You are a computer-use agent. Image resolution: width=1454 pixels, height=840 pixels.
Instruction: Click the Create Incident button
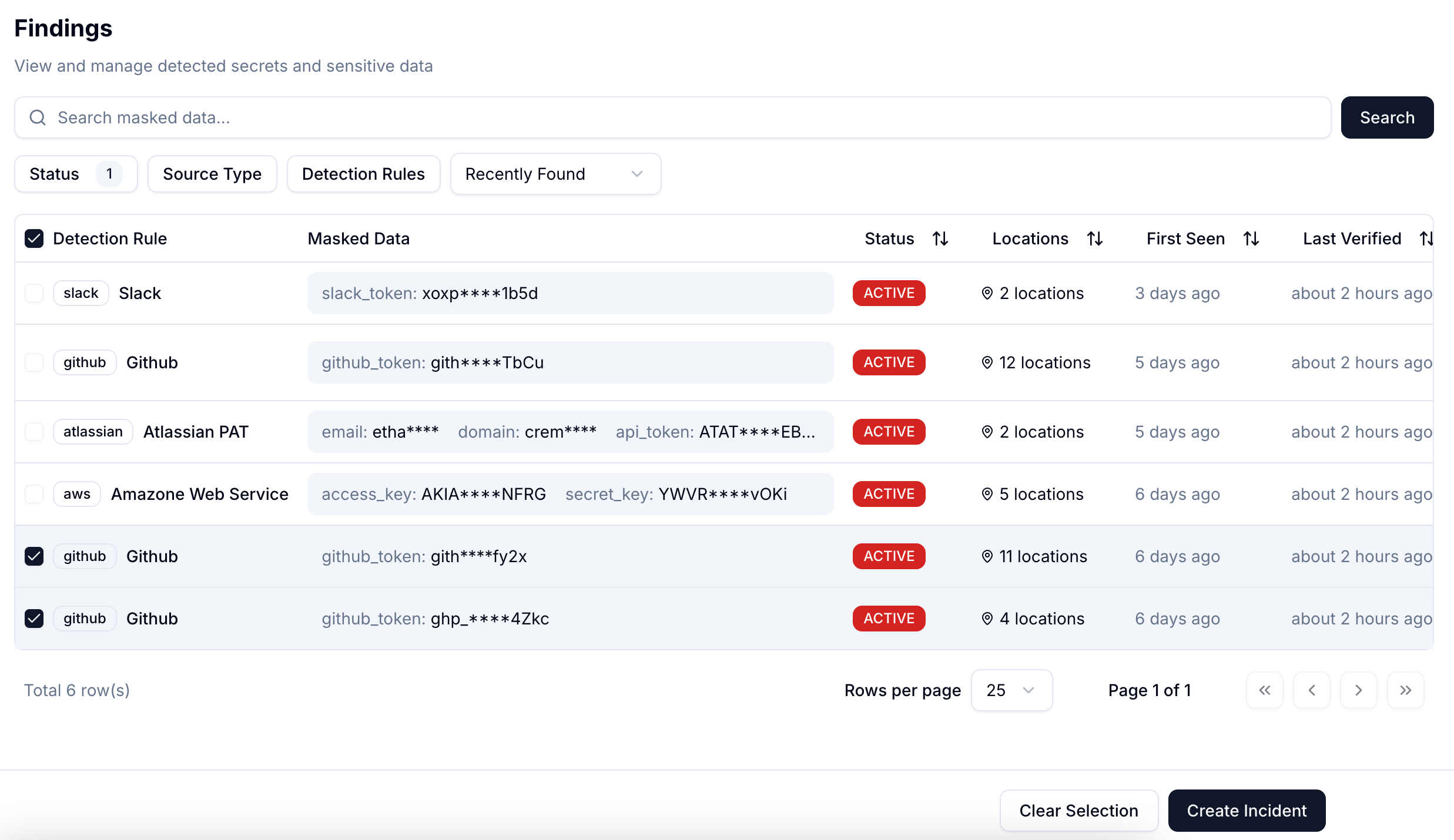point(1246,811)
